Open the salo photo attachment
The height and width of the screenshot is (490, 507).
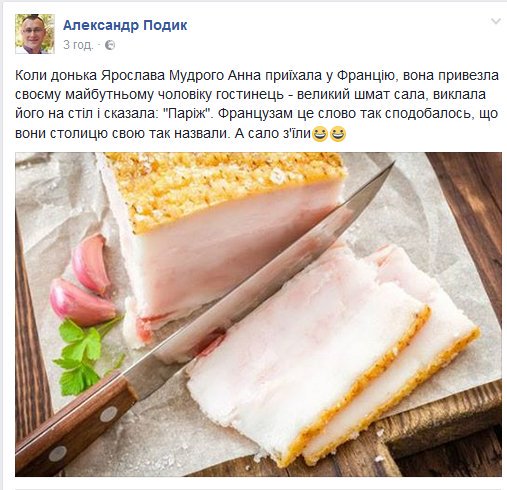coord(258,314)
